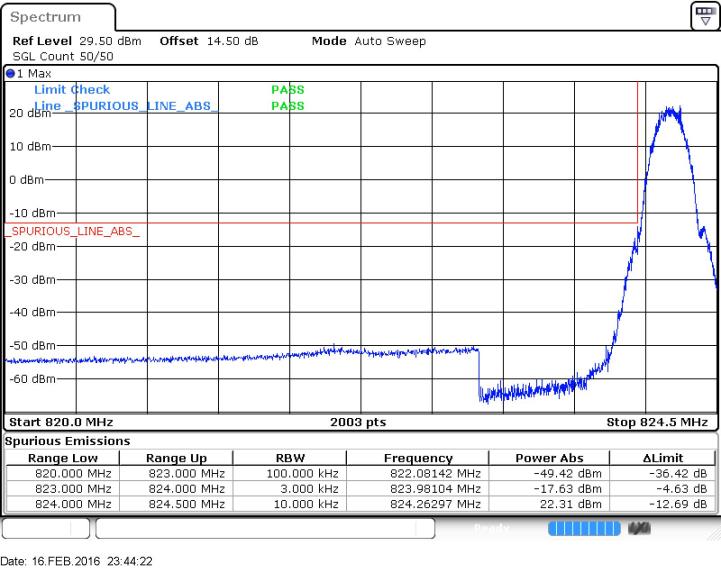This screenshot has height=582, width=721.
Task: Click the blue measurement progress bar
Action: 584,528
